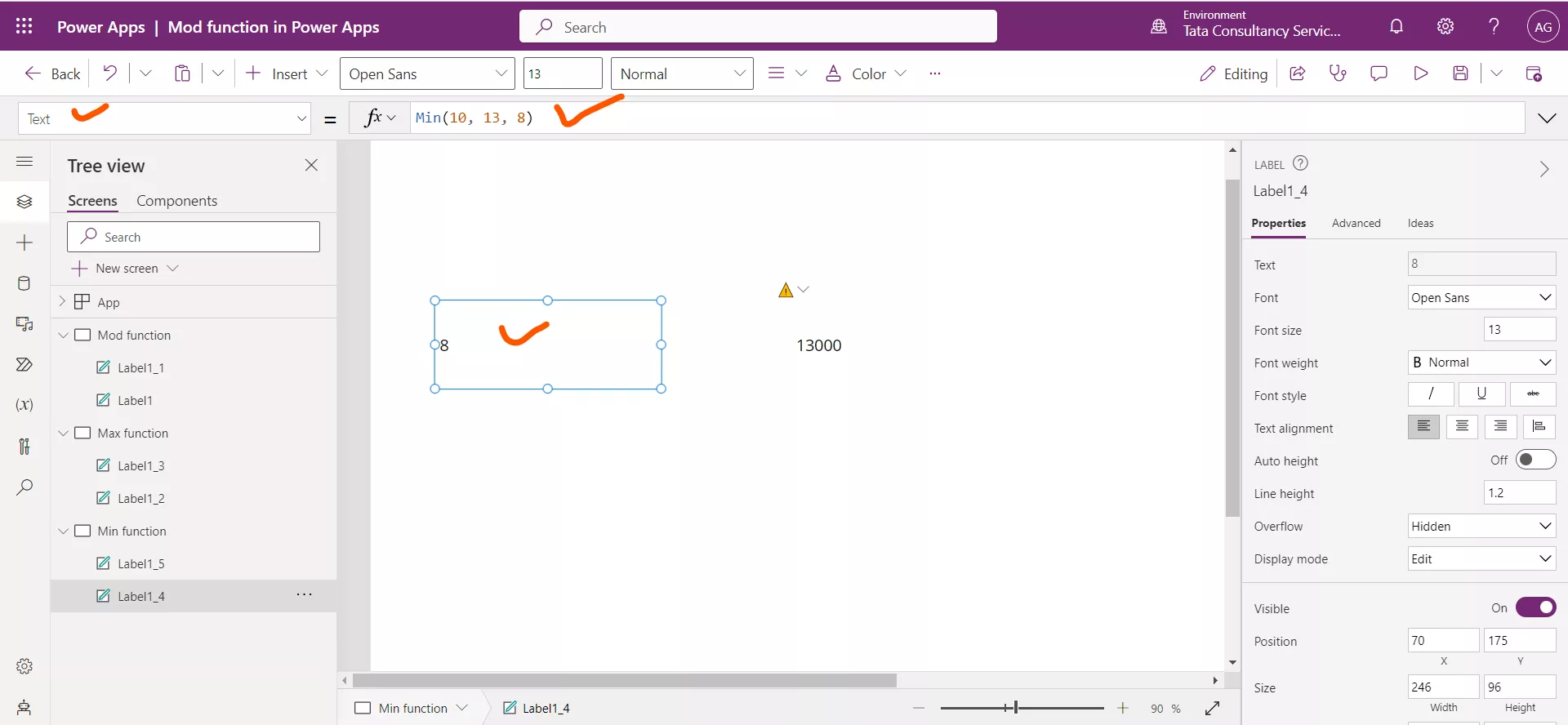Viewport: 1568px width, 725px height.
Task: Click the zoom slider handle
Action: [1016, 708]
